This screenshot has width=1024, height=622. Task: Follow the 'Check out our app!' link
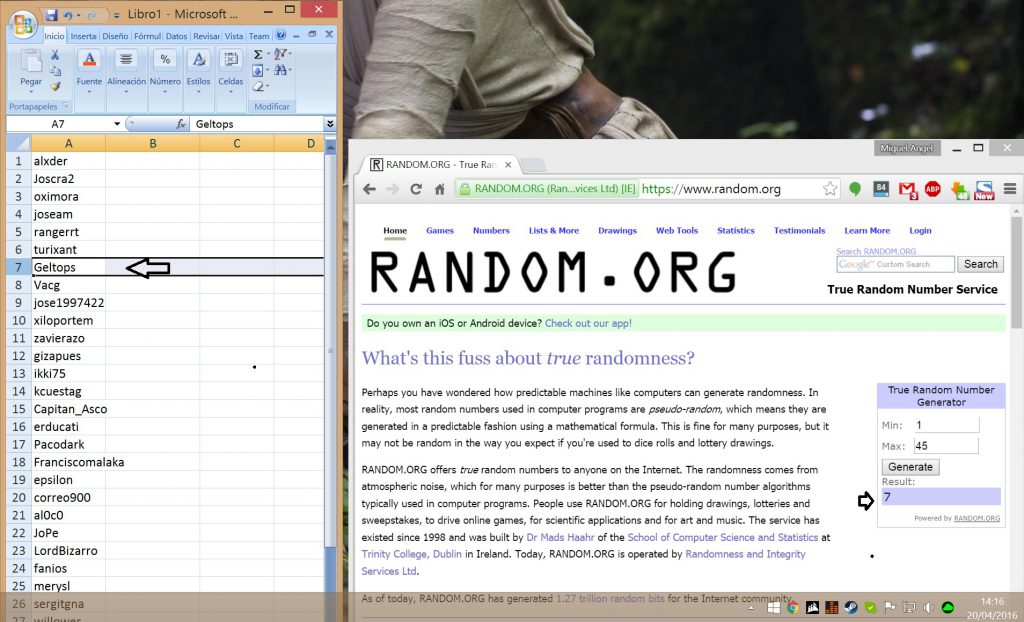click(x=588, y=323)
